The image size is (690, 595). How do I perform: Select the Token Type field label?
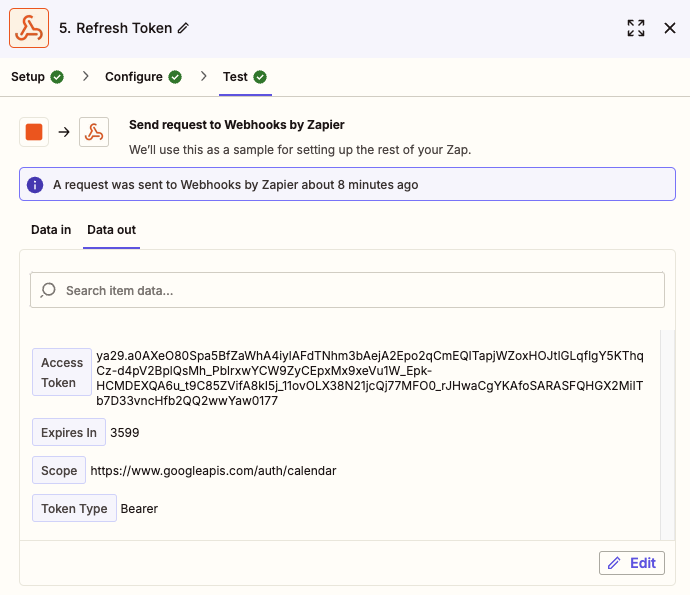tap(74, 508)
